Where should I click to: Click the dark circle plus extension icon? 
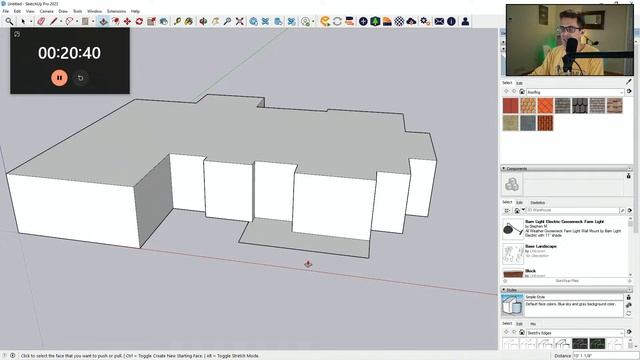363,21
